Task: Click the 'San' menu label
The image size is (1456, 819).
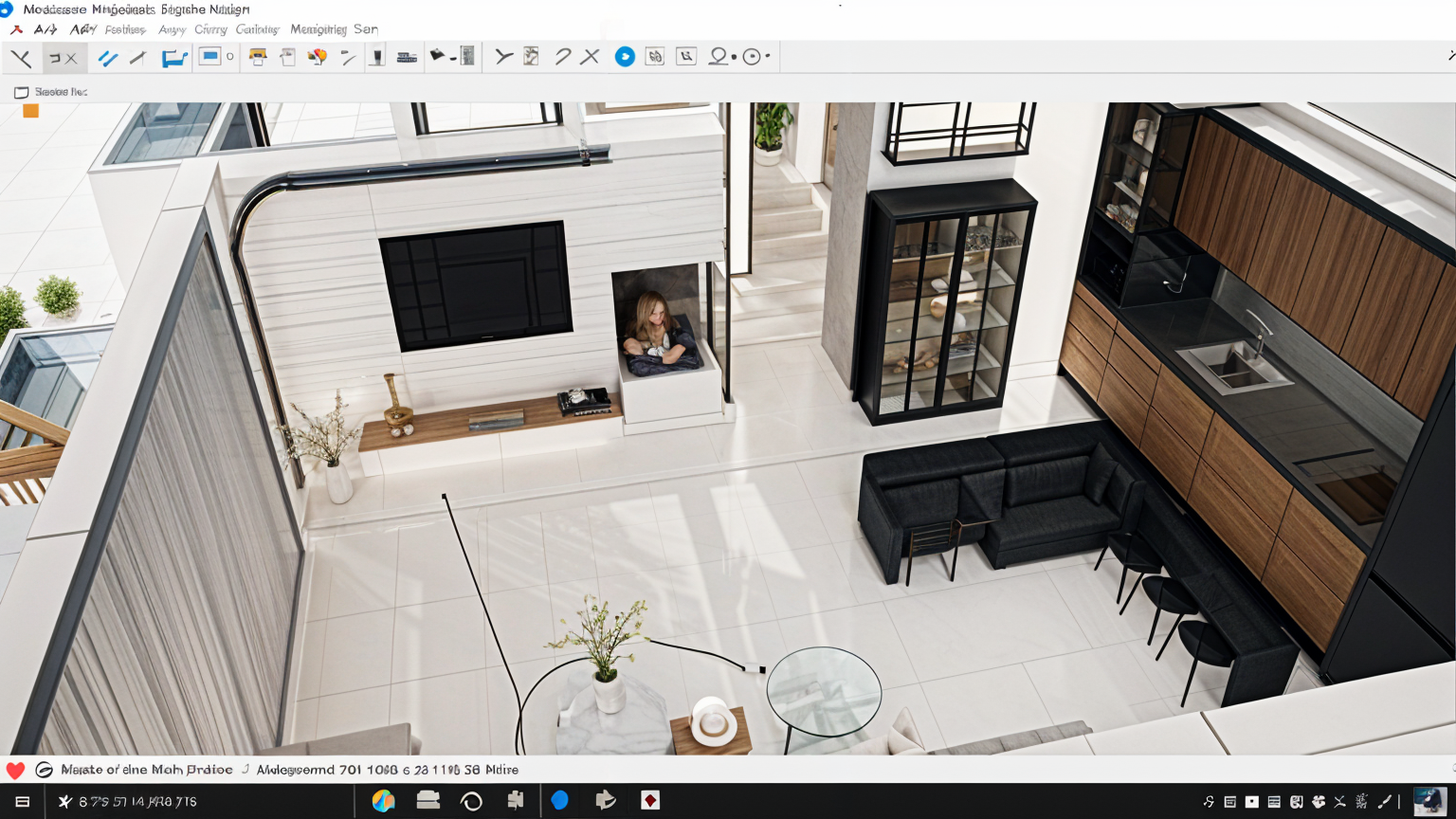Action: (x=366, y=29)
